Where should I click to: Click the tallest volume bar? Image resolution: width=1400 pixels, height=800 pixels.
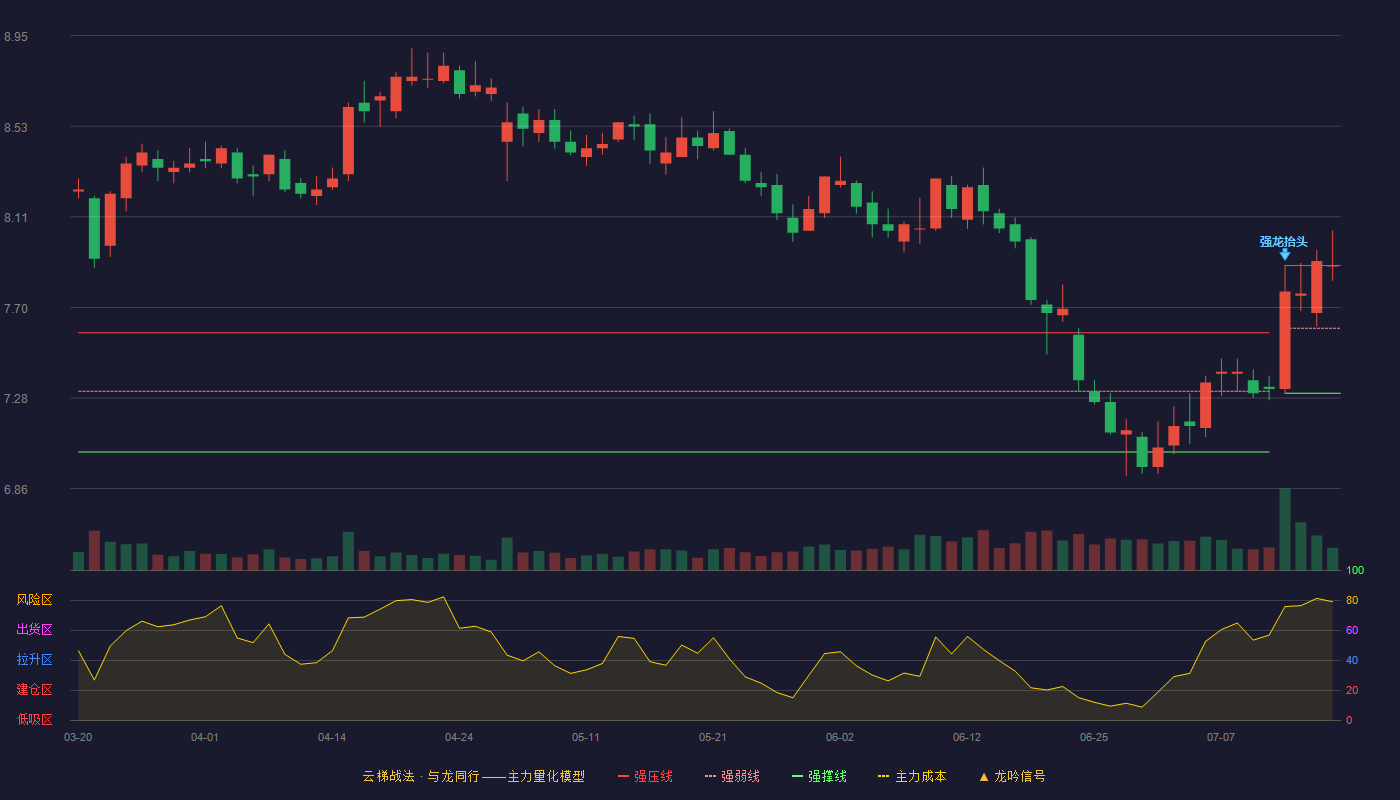1285,529
